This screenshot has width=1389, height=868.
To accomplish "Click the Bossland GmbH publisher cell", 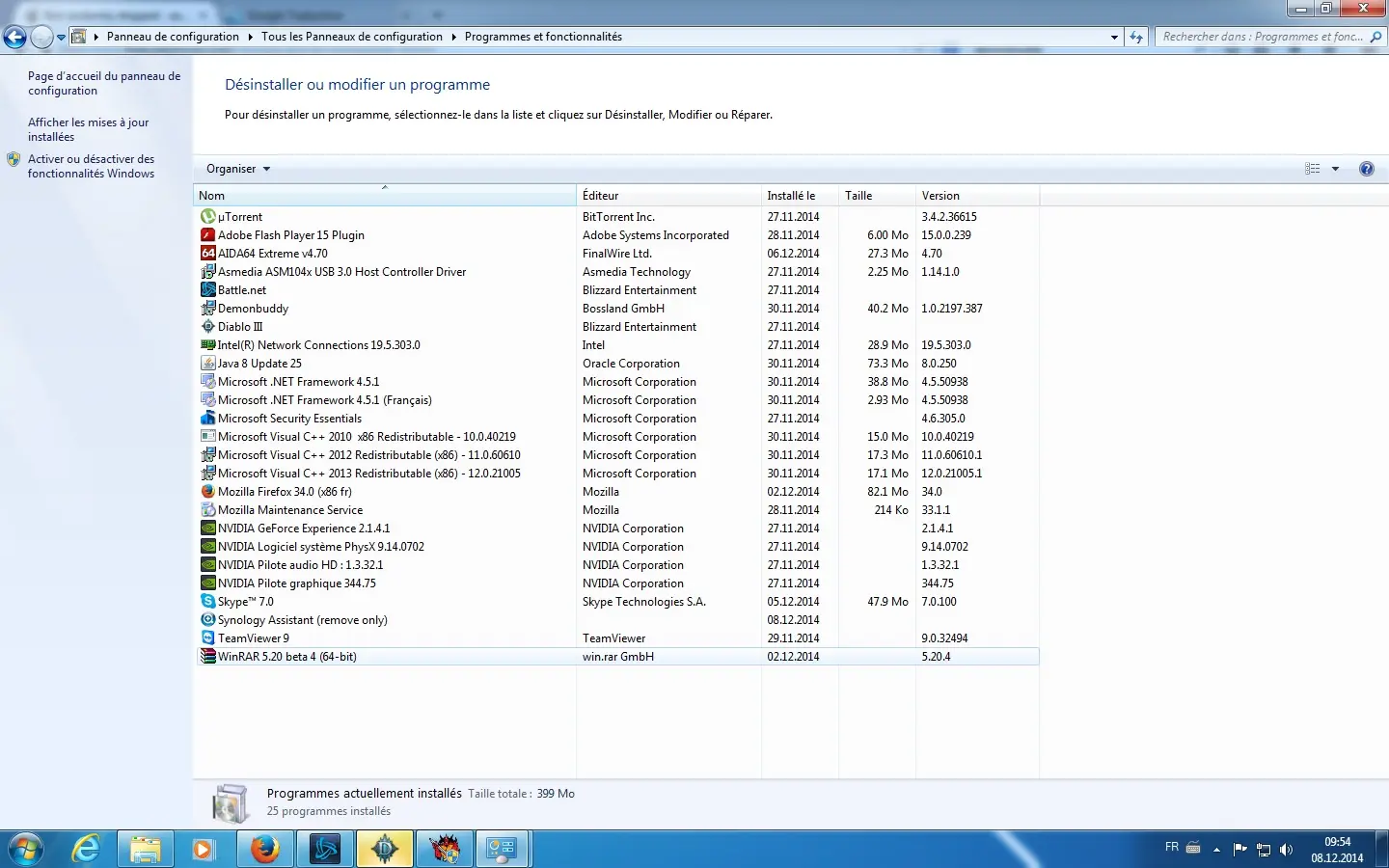I will (x=623, y=309).
